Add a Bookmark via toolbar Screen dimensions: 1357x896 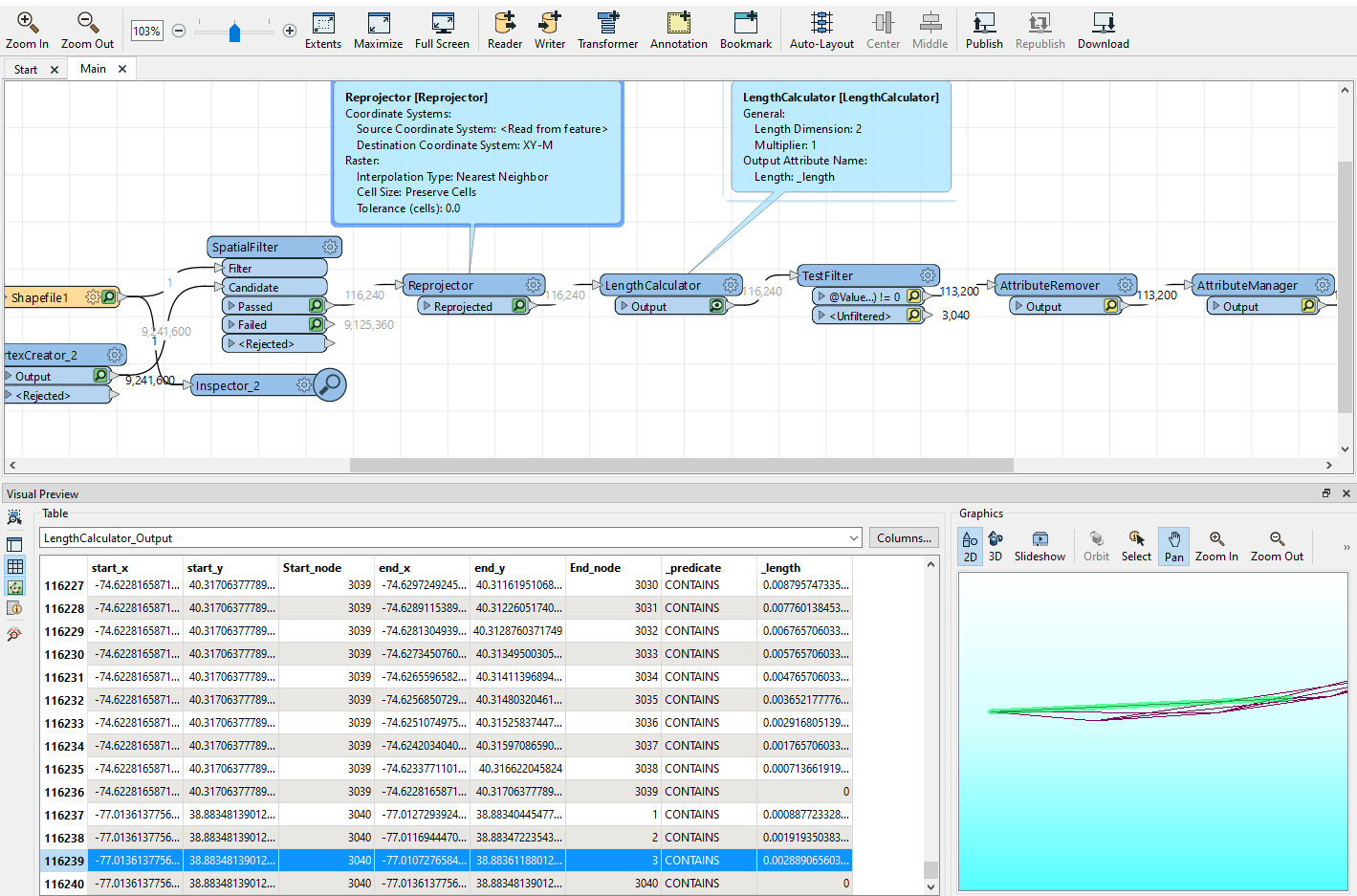pos(746,31)
